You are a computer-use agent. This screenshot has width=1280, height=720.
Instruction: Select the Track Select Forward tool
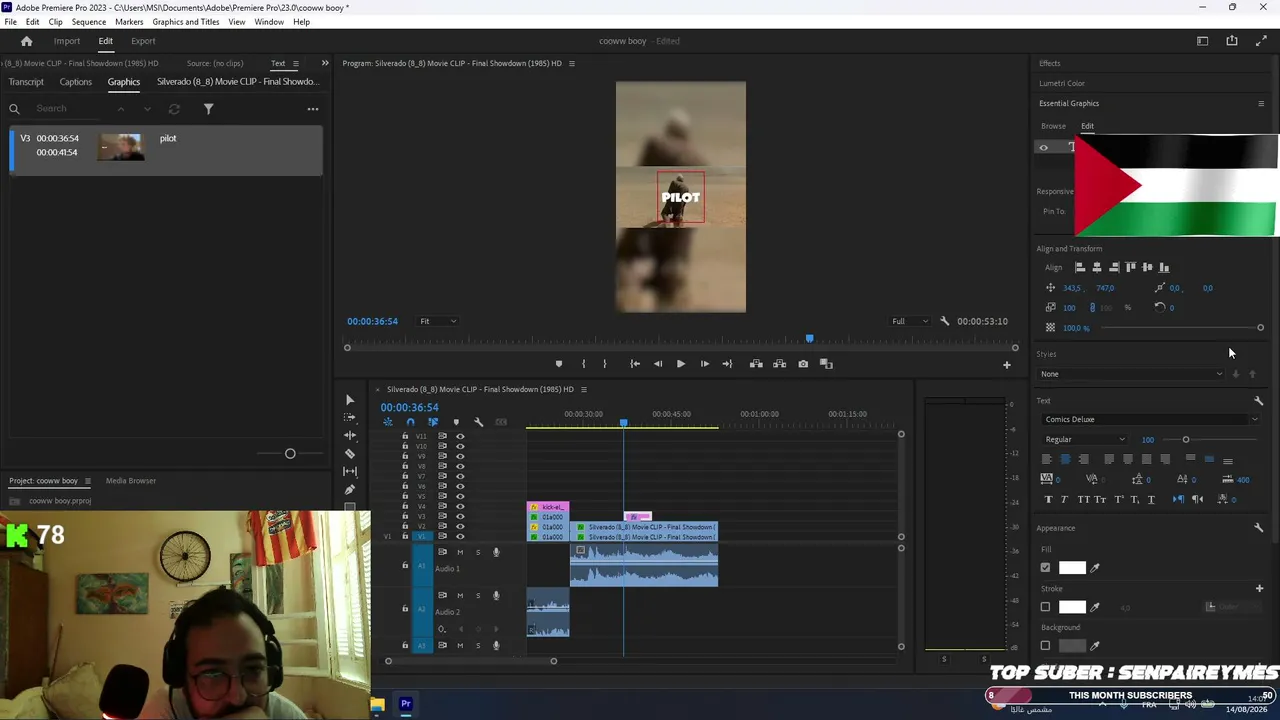tap(349, 418)
